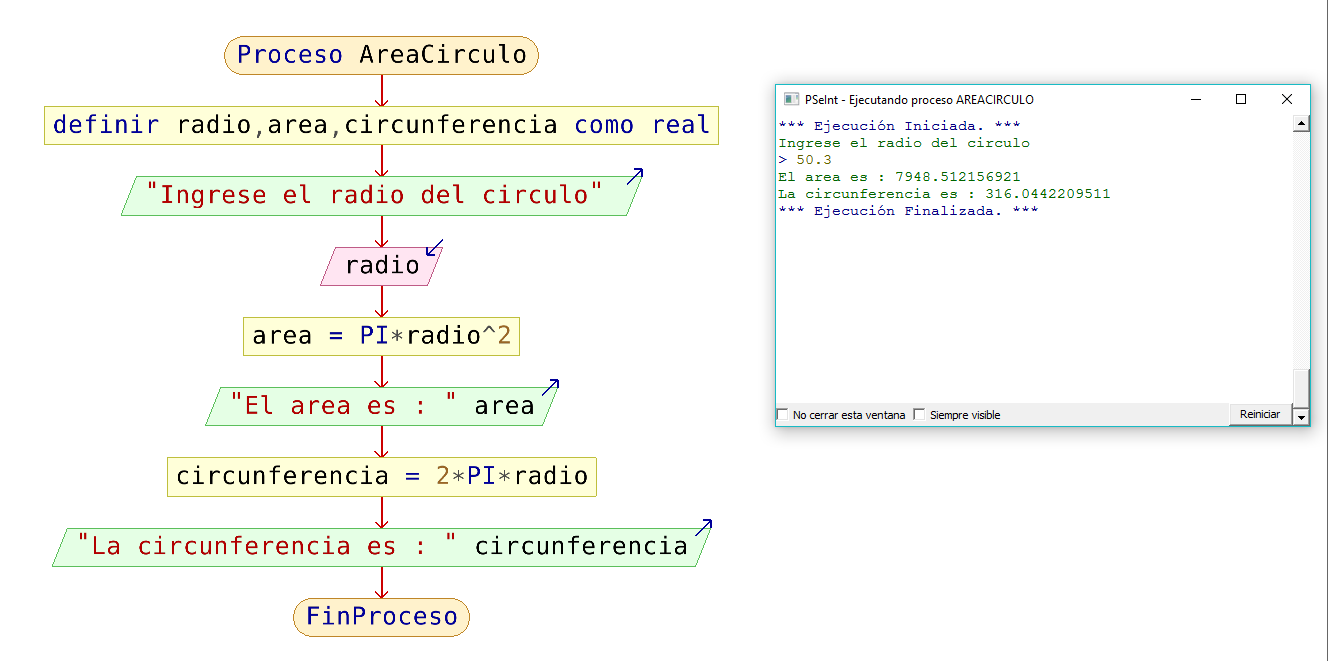
Task: Click the scrollbar down arrow in the console
Action: [1301, 417]
